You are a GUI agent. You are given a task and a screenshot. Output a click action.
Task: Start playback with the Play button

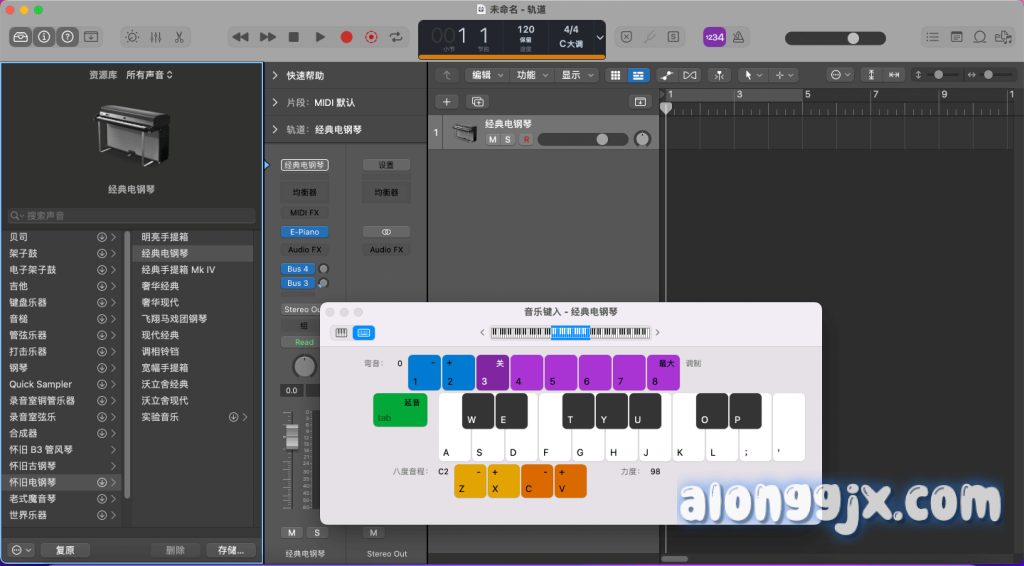tap(320, 37)
